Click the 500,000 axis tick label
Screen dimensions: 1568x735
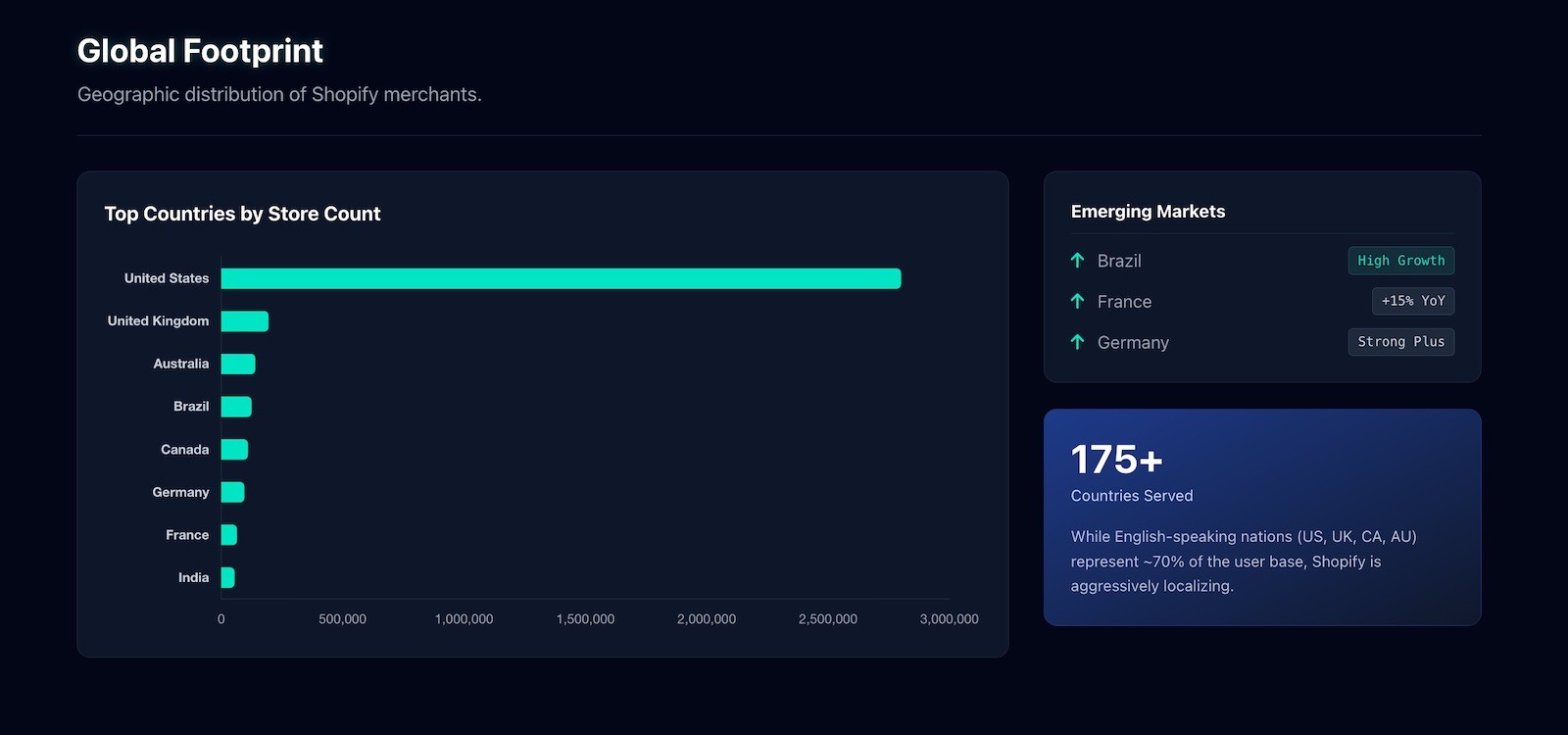coord(342,619)
